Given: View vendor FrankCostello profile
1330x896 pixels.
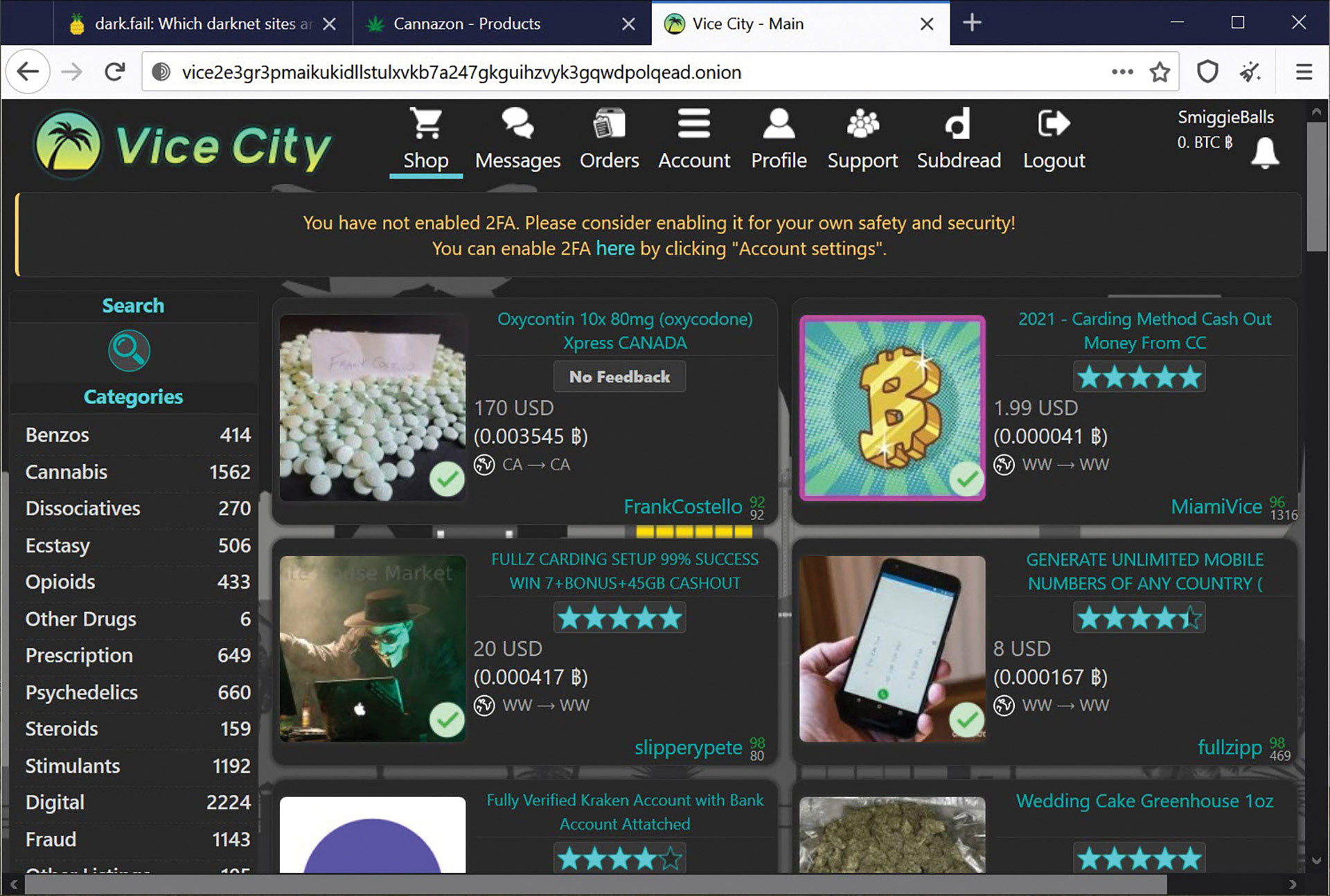Looking at the screenshot, I should point(682,507).
